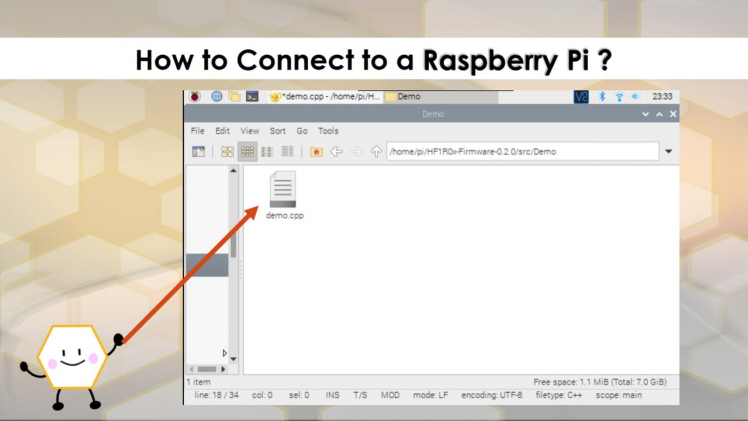Click side pane horizontal scroll right arrow
The height and width of the screenshot is (421, 748).
223,369
